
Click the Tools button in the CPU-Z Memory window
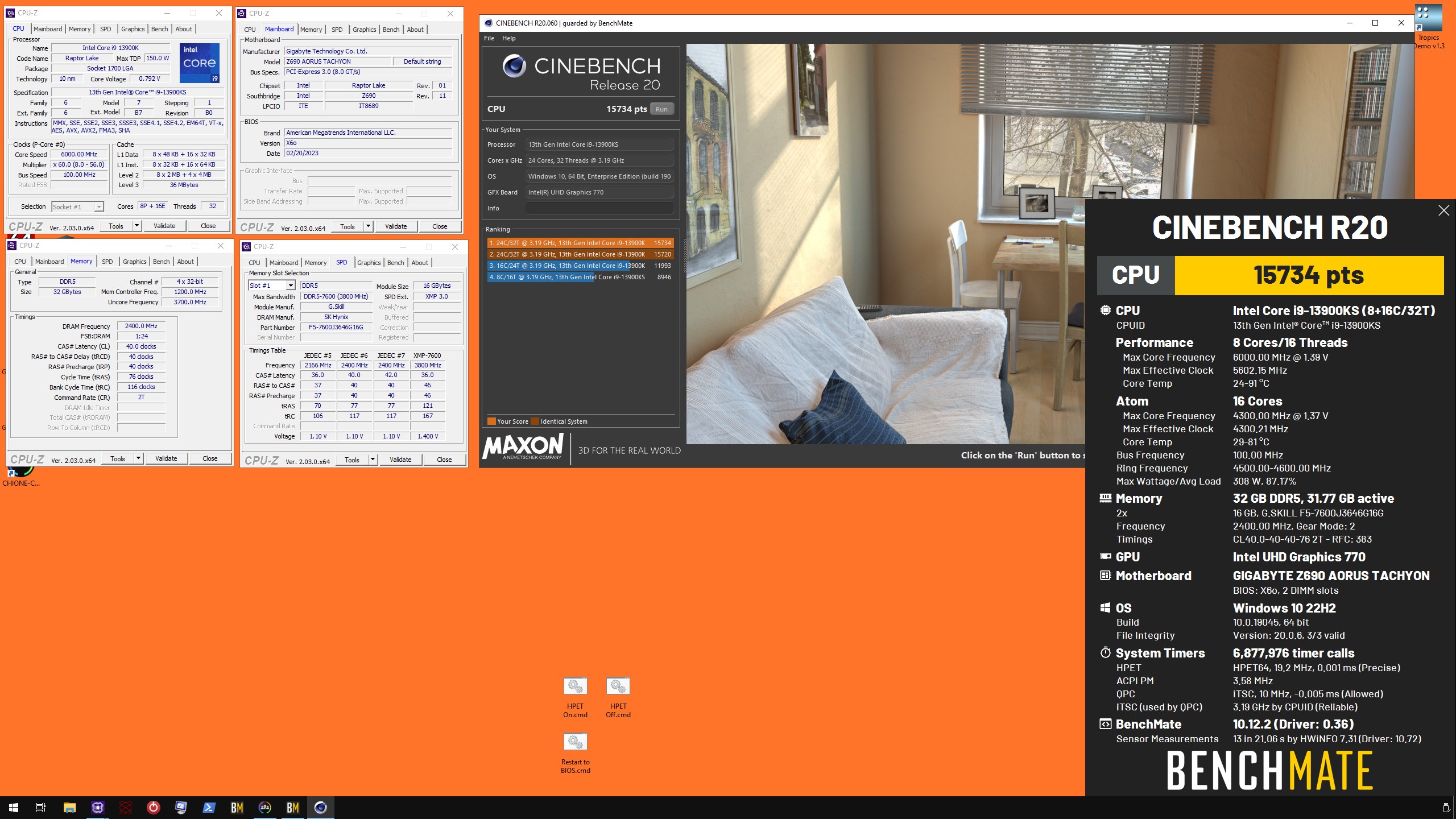pos(118,458)
